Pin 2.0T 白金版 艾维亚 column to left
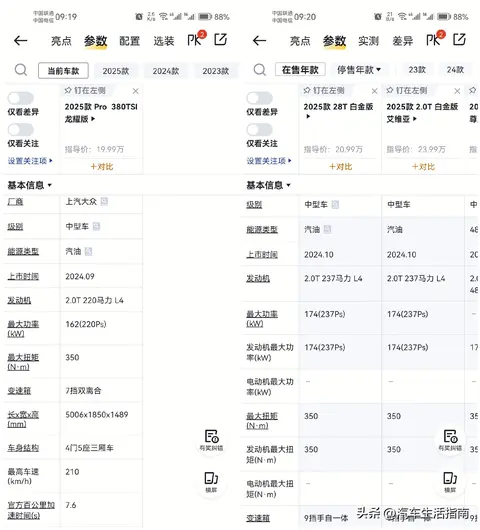 (x=407, y=91)
